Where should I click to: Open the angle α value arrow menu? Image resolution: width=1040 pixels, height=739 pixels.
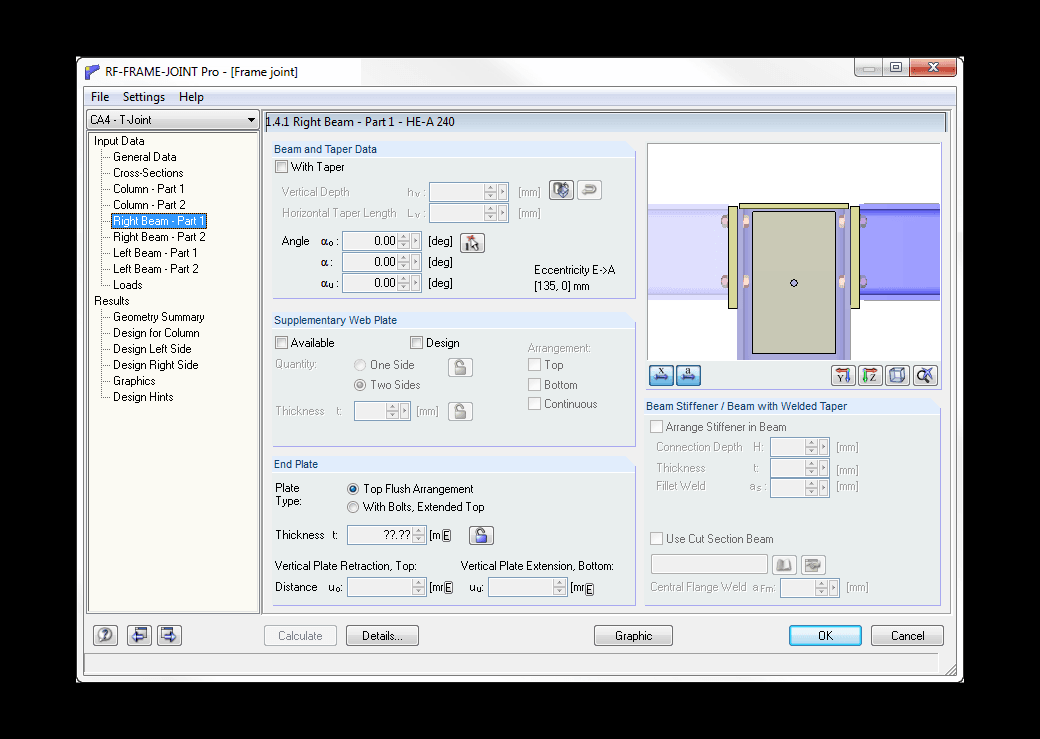(x=416, y=262)
